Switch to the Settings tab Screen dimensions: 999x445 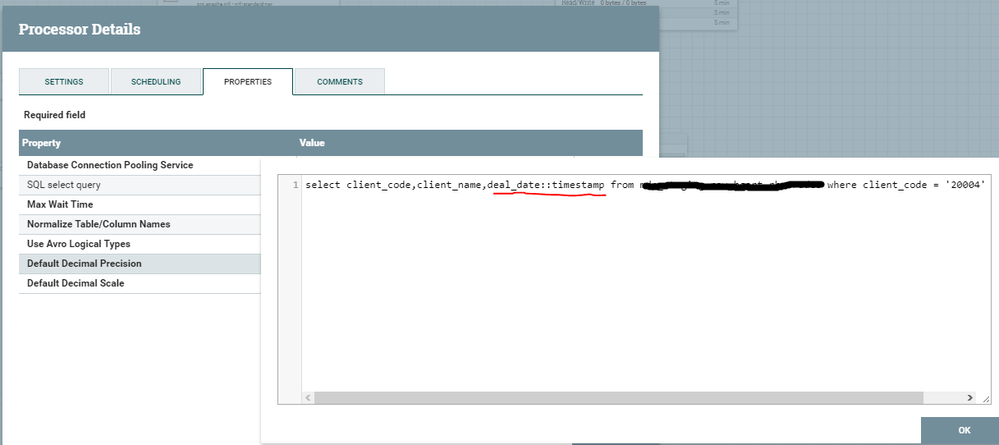pos(64,82)
